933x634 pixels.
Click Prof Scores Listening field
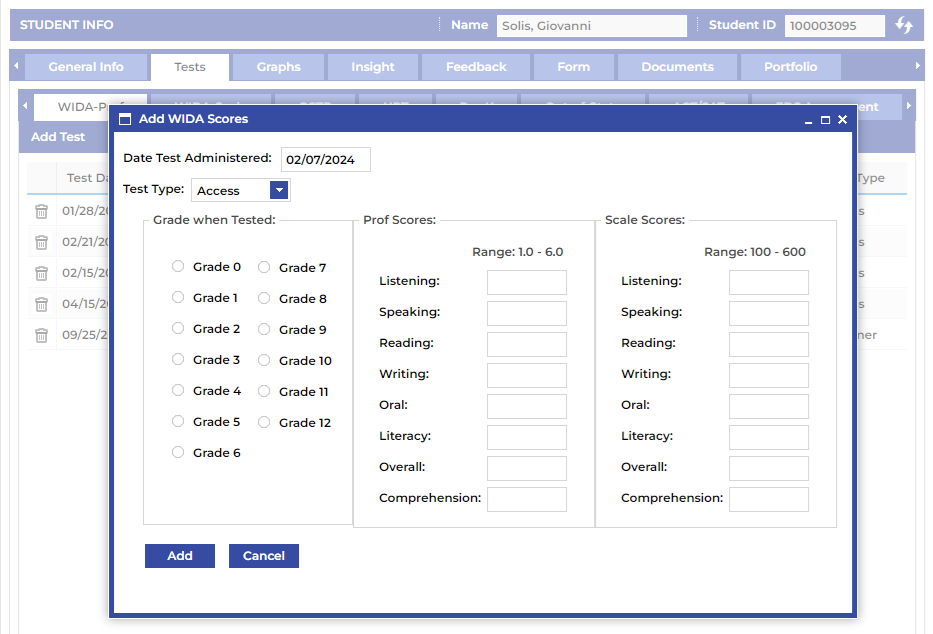point(527,283)
